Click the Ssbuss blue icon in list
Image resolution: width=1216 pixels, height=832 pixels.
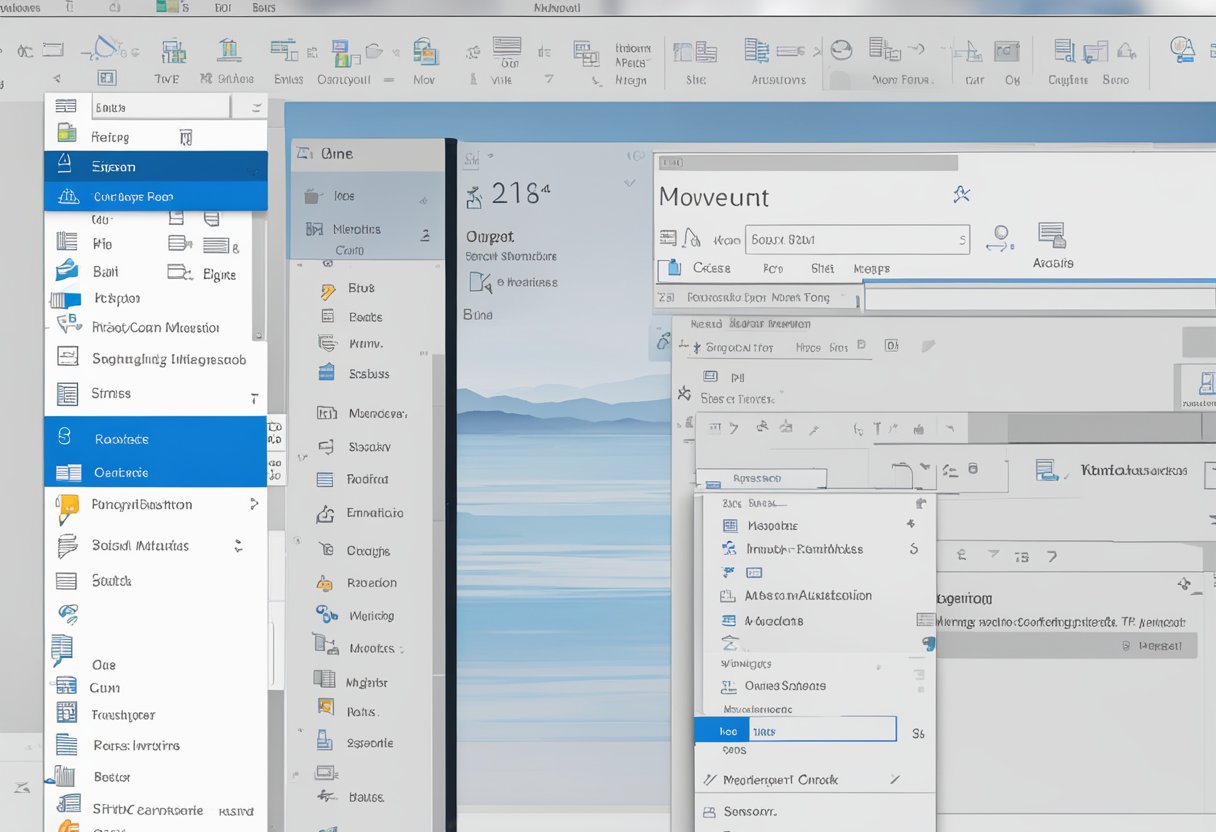click(x=326, y=373)
